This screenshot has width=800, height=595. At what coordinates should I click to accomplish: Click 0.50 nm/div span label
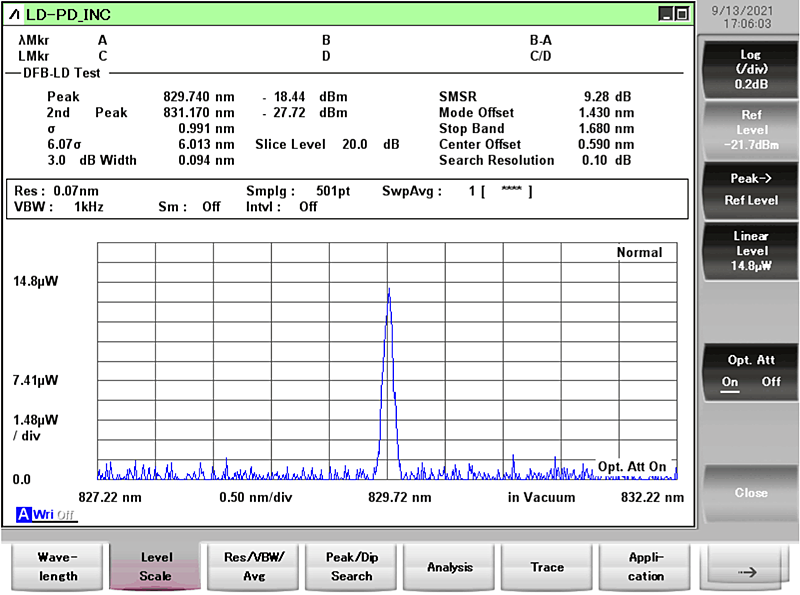(x=256, y=497)
